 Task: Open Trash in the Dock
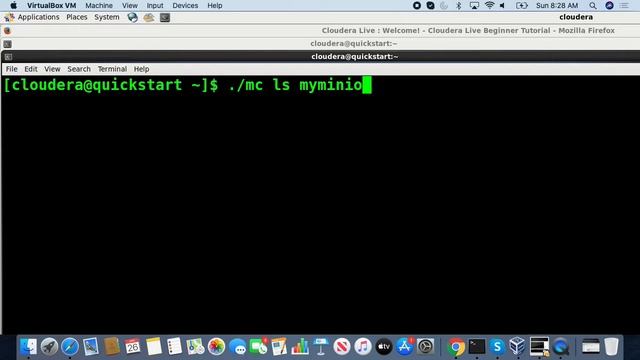click(x=611, y=347)
